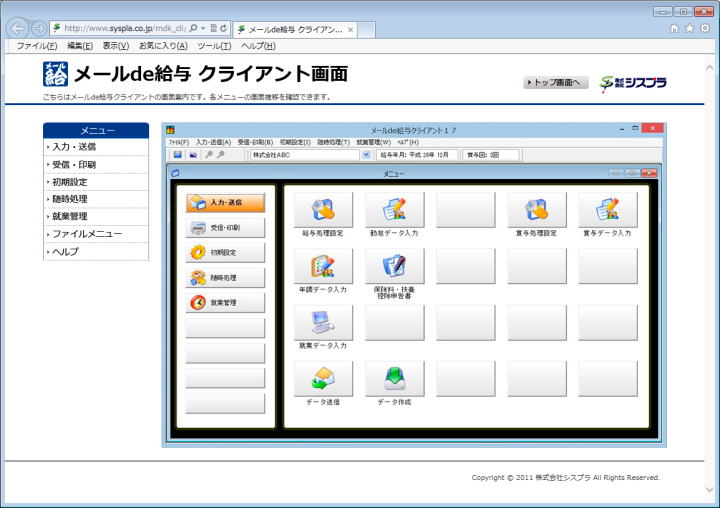Viewport: 720px width, 508px height.
Task: Expand the 株式会社ABC company dropdown arrow
Action: click(366, 155)
